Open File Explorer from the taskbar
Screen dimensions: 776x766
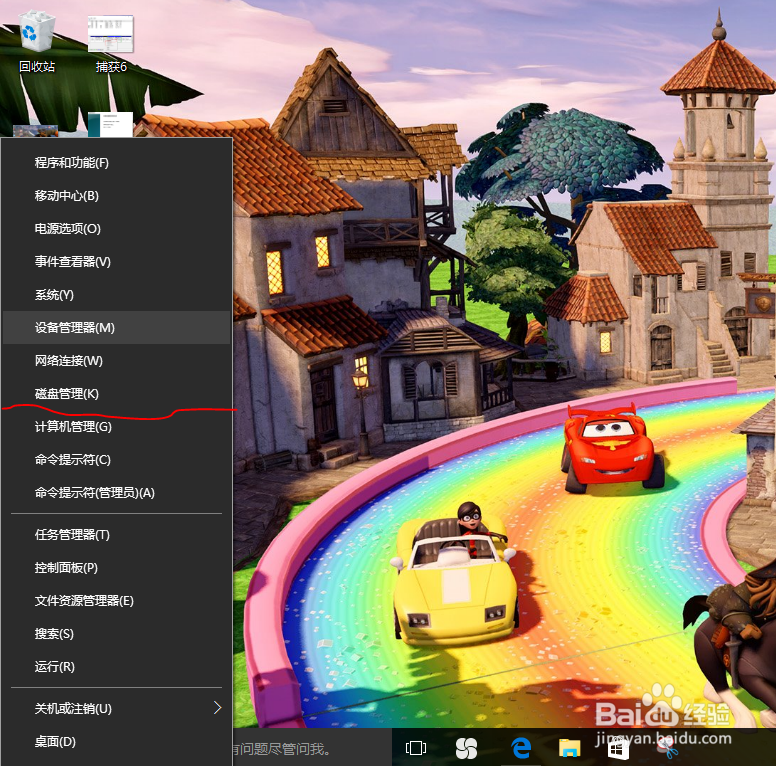coord(570,748)
